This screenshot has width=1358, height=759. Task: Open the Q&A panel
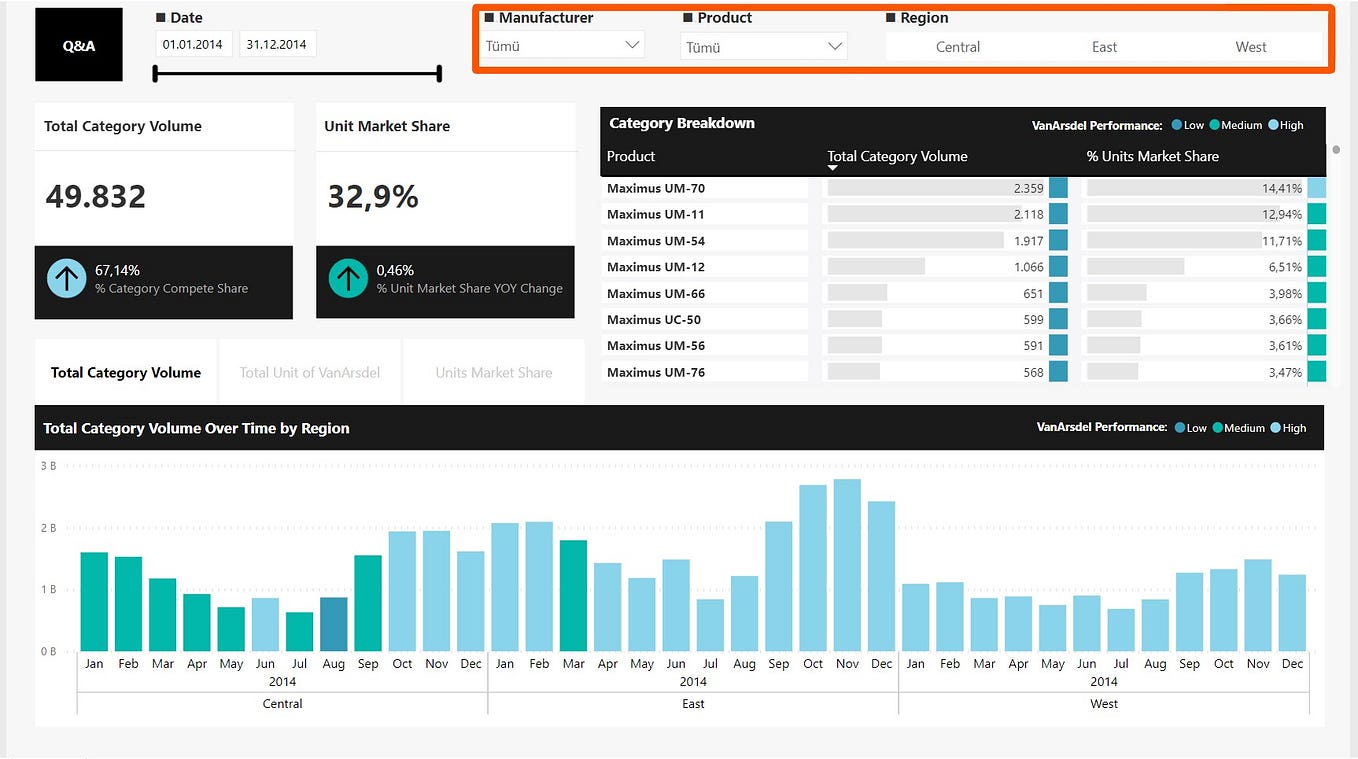[78, 44]
